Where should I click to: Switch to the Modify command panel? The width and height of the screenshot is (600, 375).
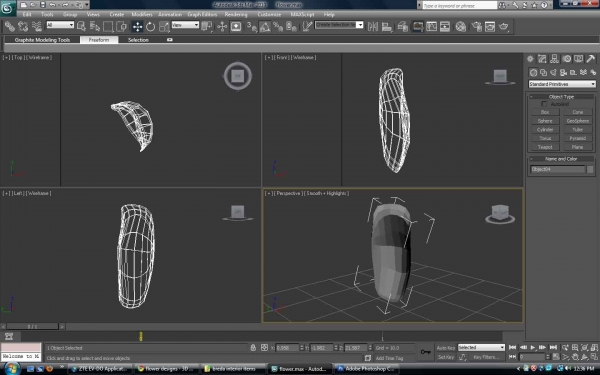pyautogui.click(x=542, y=59)
